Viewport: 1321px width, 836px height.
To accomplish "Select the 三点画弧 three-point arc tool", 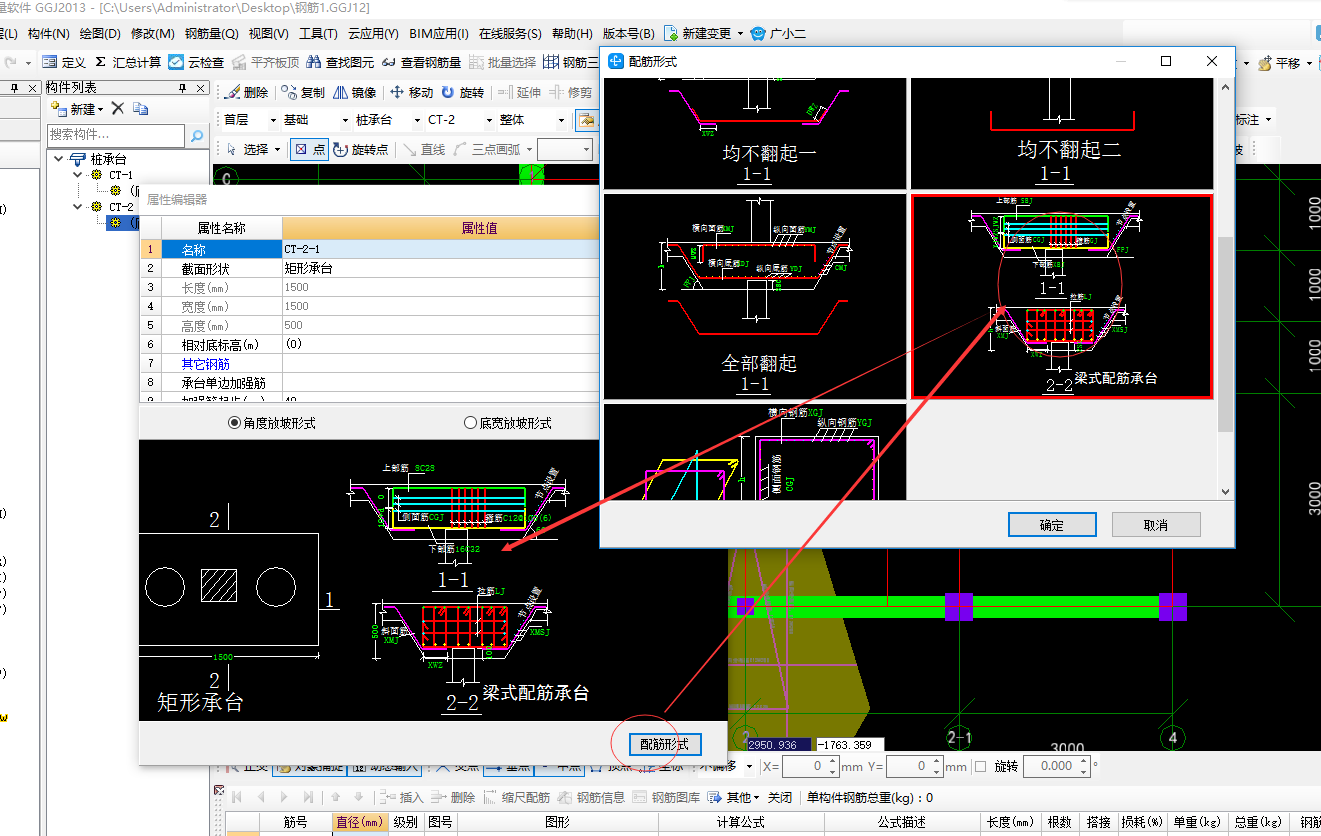I will coord(487,149).
